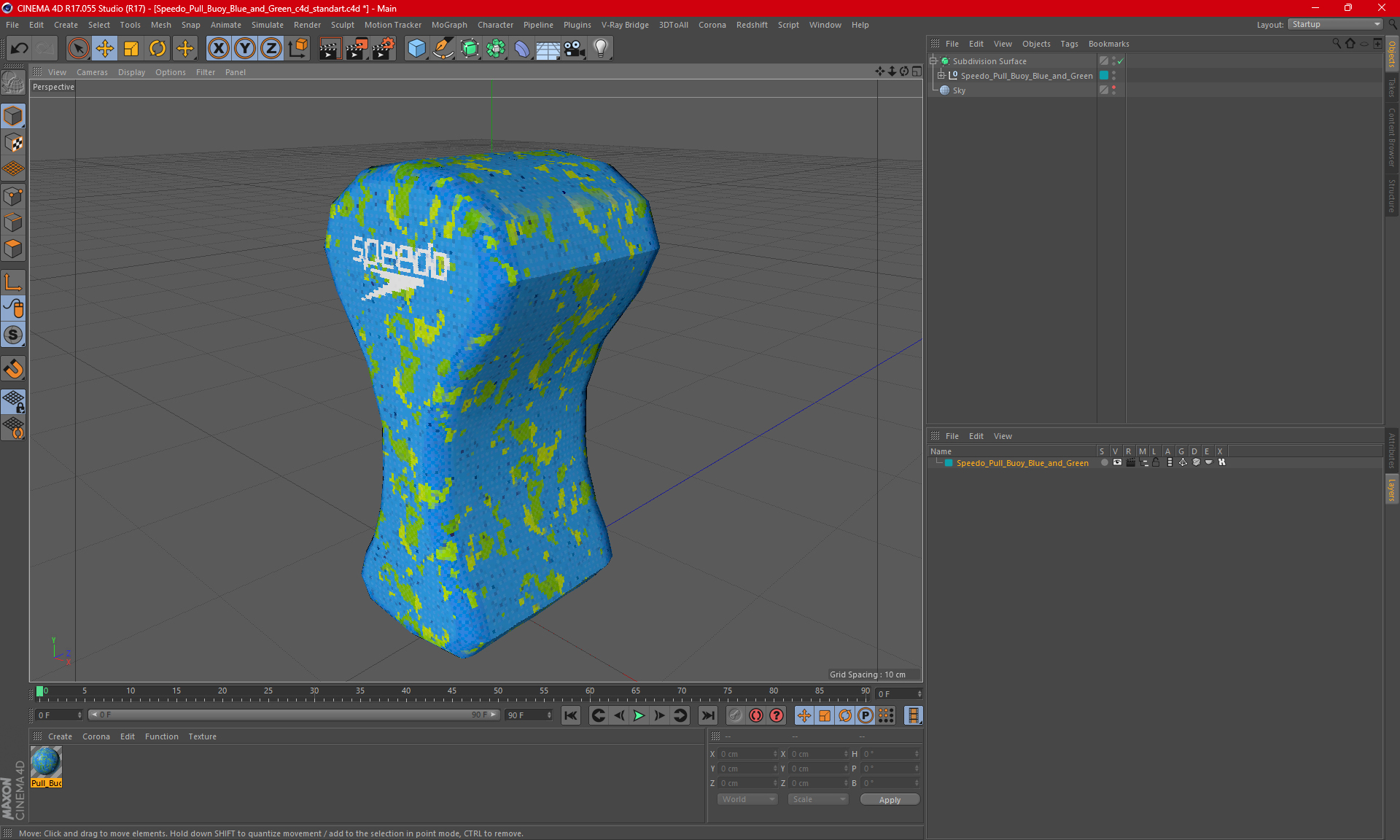This screenshot has width=1400, height=840.
Task: Toggle Y axis lock
Action: tap(245, 49)
